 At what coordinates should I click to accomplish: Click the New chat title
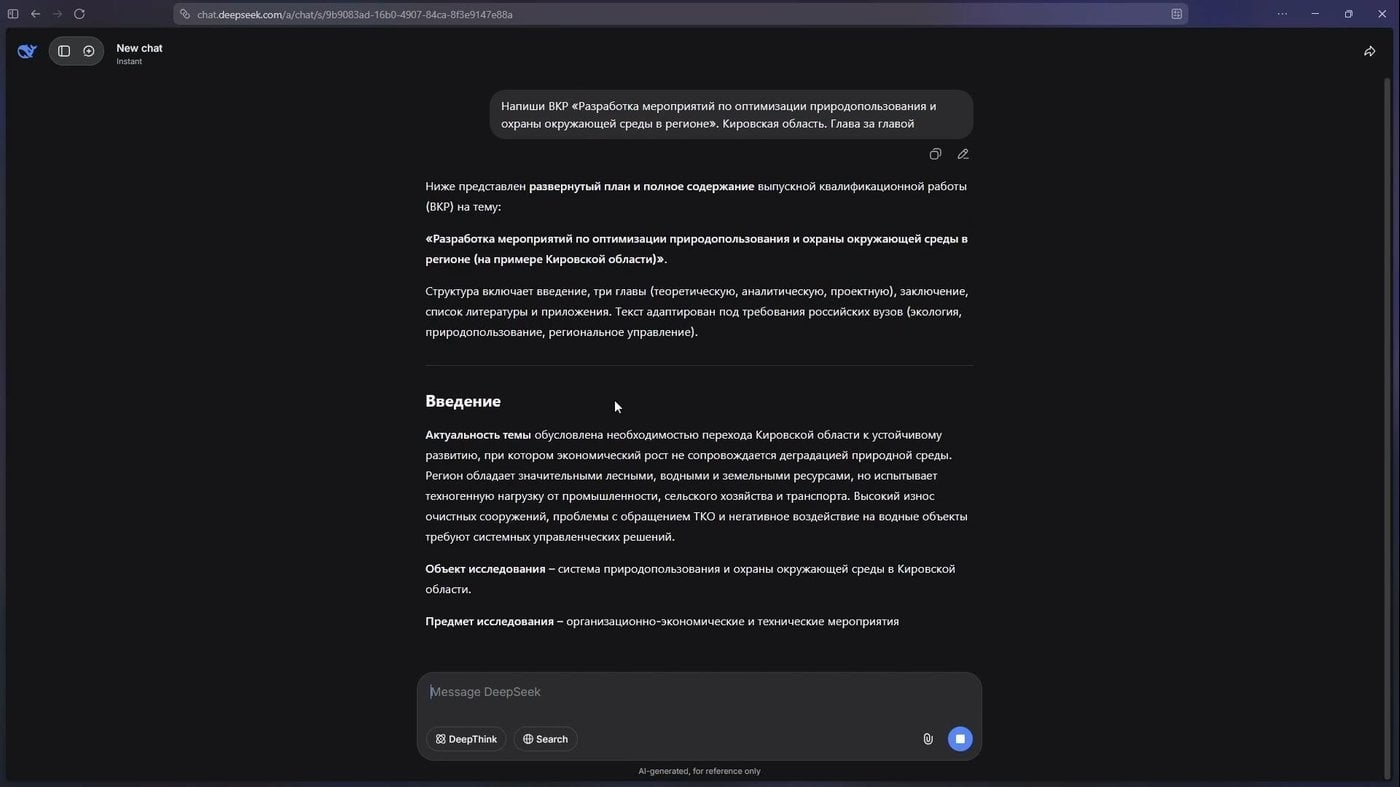coord(139,48)
